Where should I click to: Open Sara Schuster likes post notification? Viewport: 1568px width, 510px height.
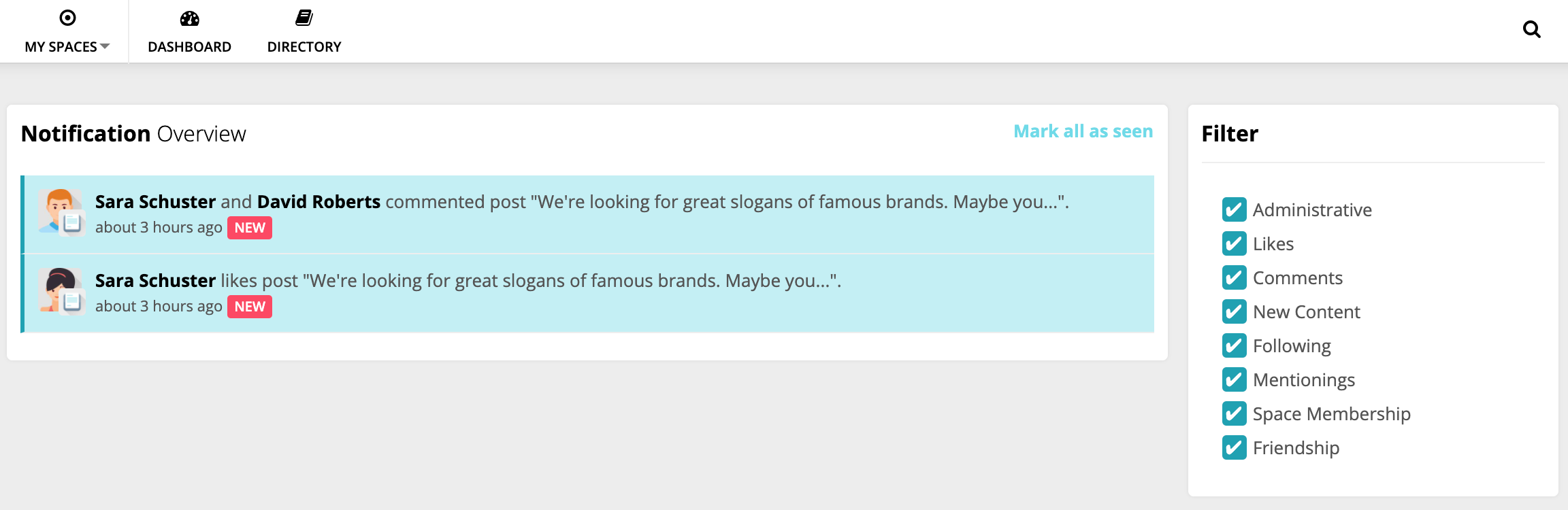(x=589, y=293)
